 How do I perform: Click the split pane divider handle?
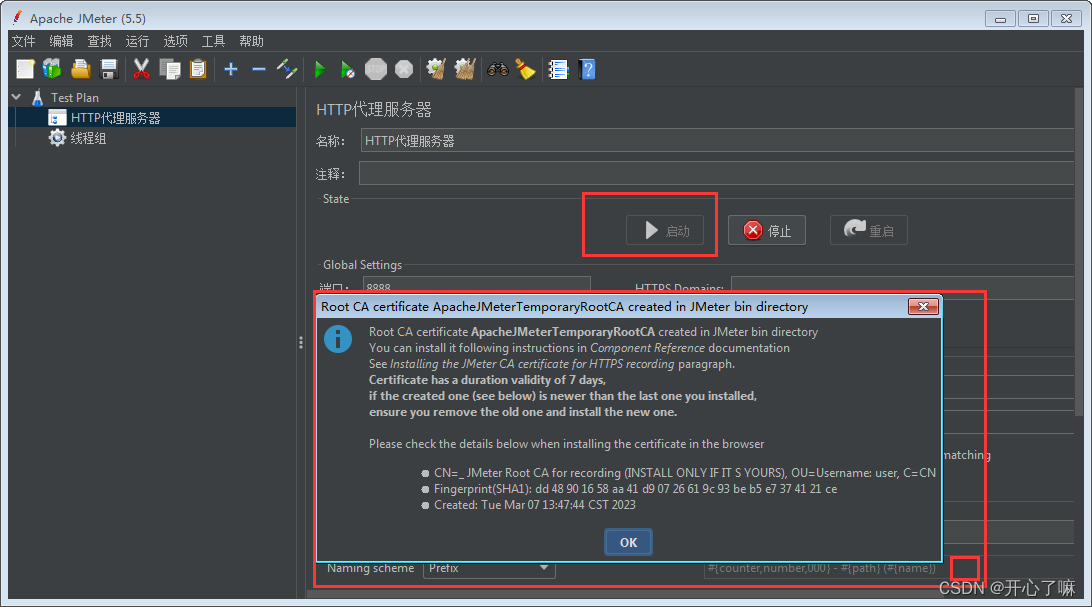point(301,342)
